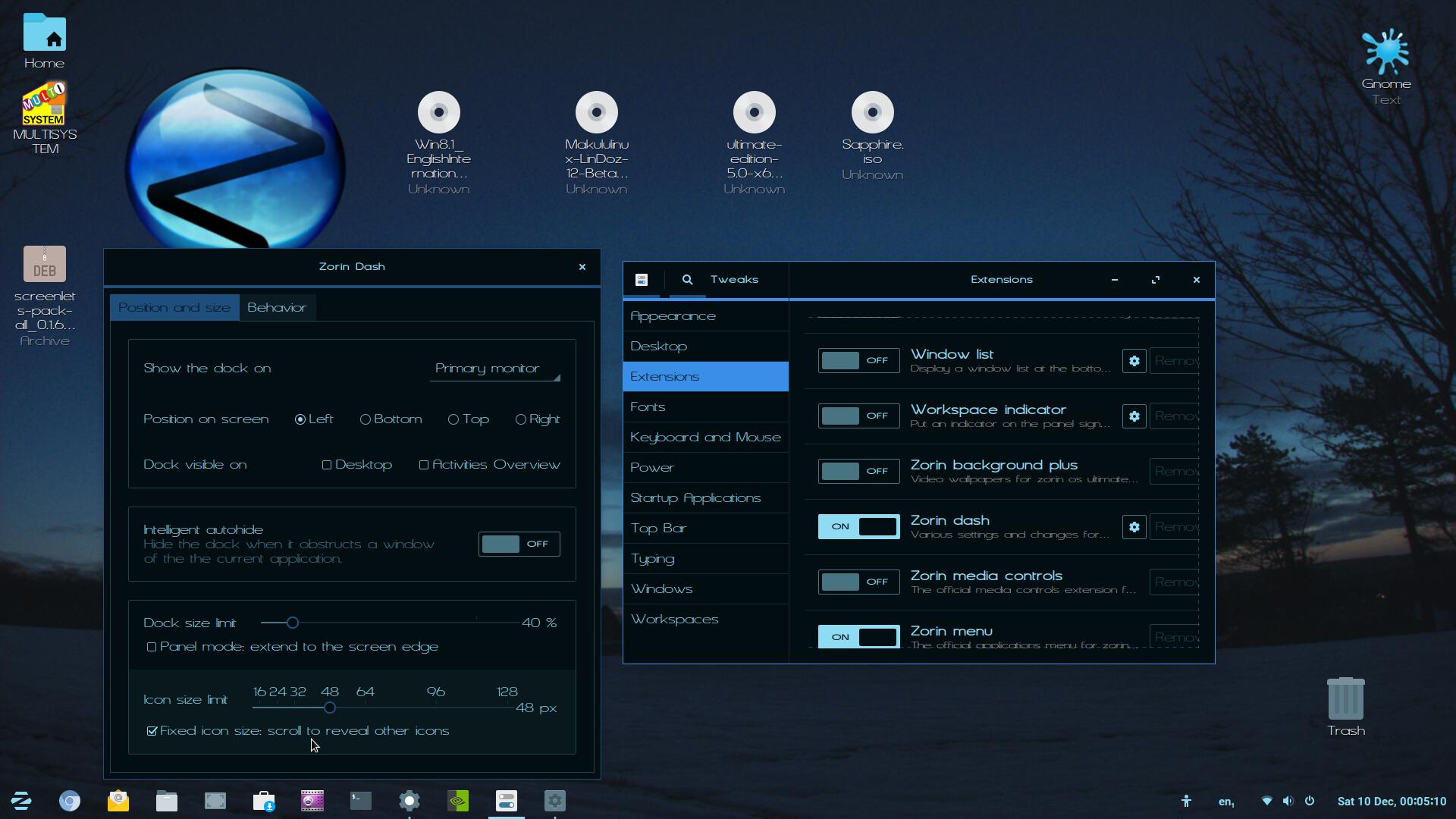The image size is (1456, 819).
Task: Toggle Intelligent autohide switch
Action: (519, 544)
